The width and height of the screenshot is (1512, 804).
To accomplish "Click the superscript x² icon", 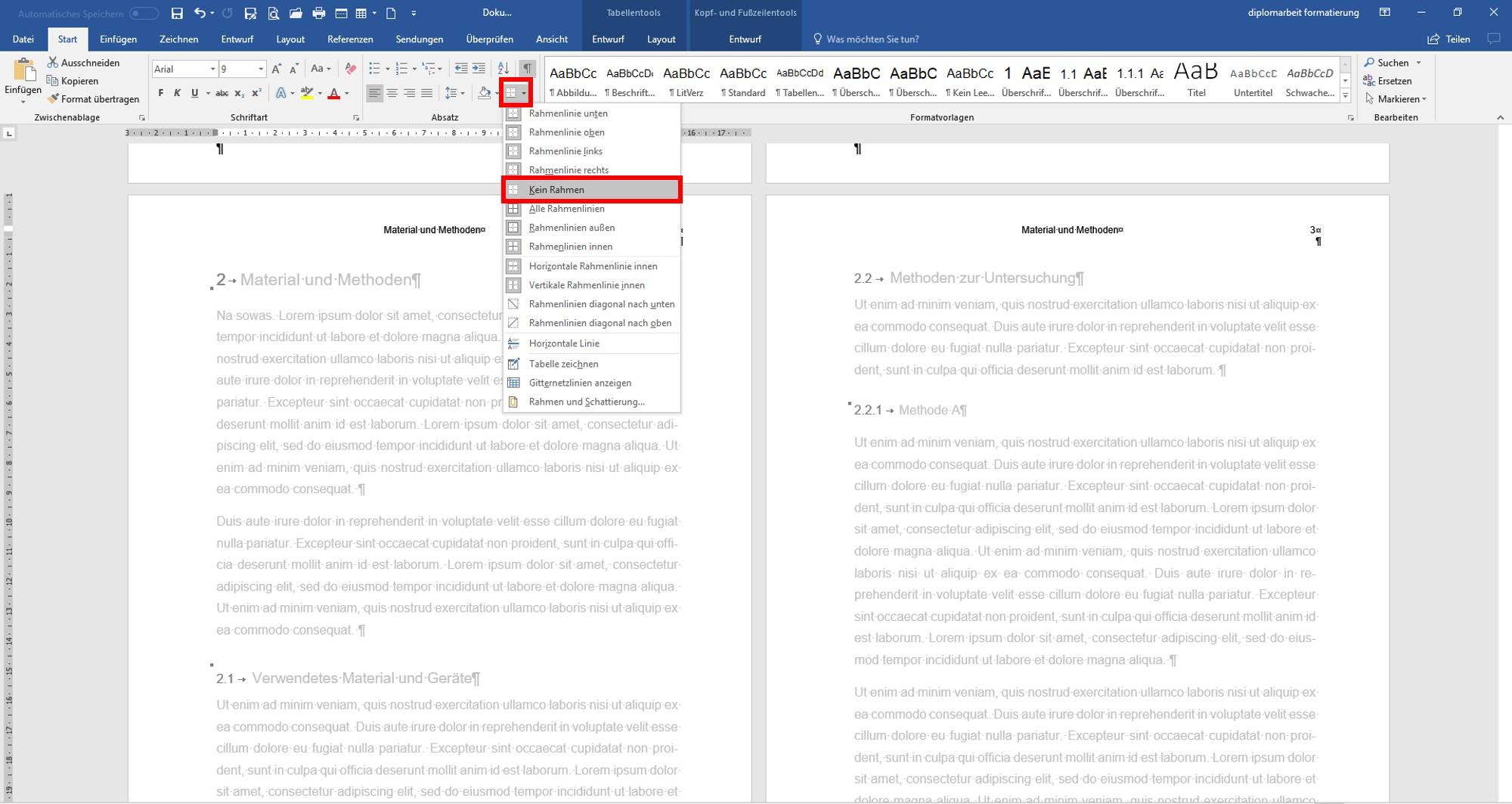I will [256, 93].
